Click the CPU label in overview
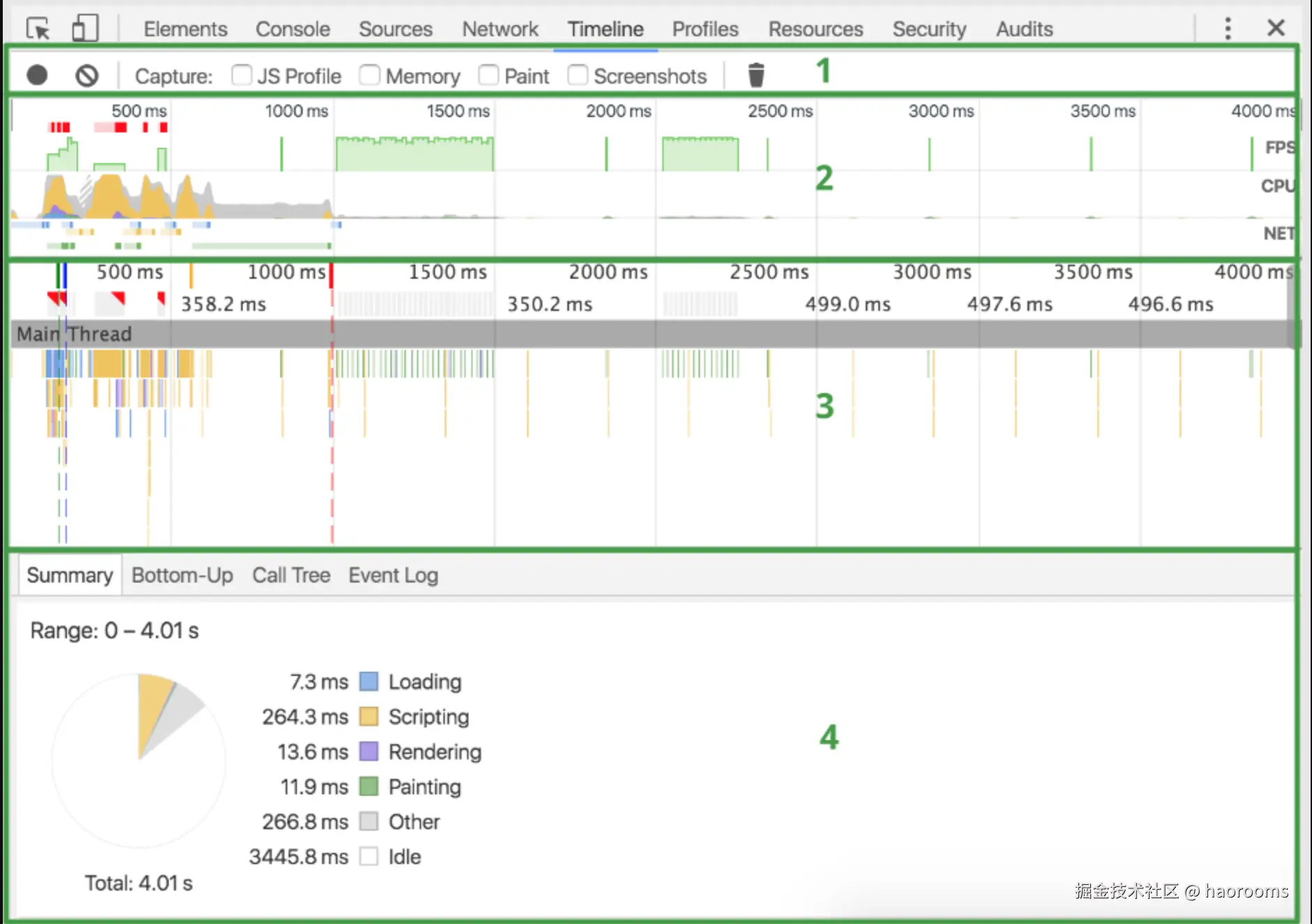1312x924 pixels. (x=1278, y=186)
